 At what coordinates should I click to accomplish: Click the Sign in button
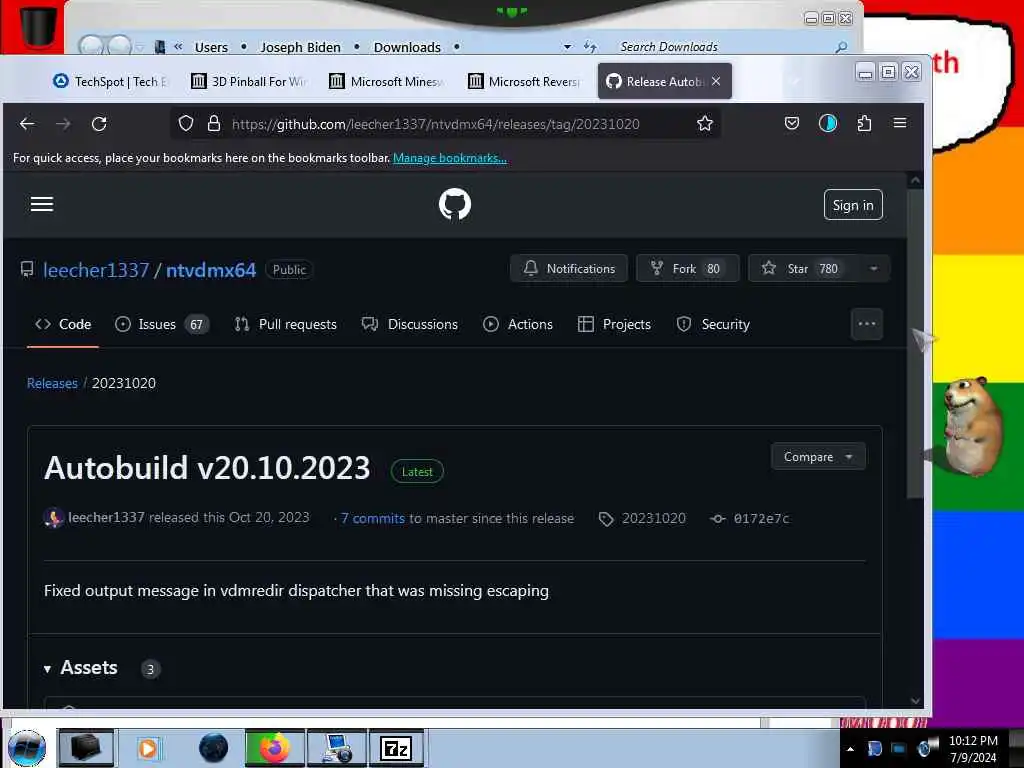pos(853,205)
